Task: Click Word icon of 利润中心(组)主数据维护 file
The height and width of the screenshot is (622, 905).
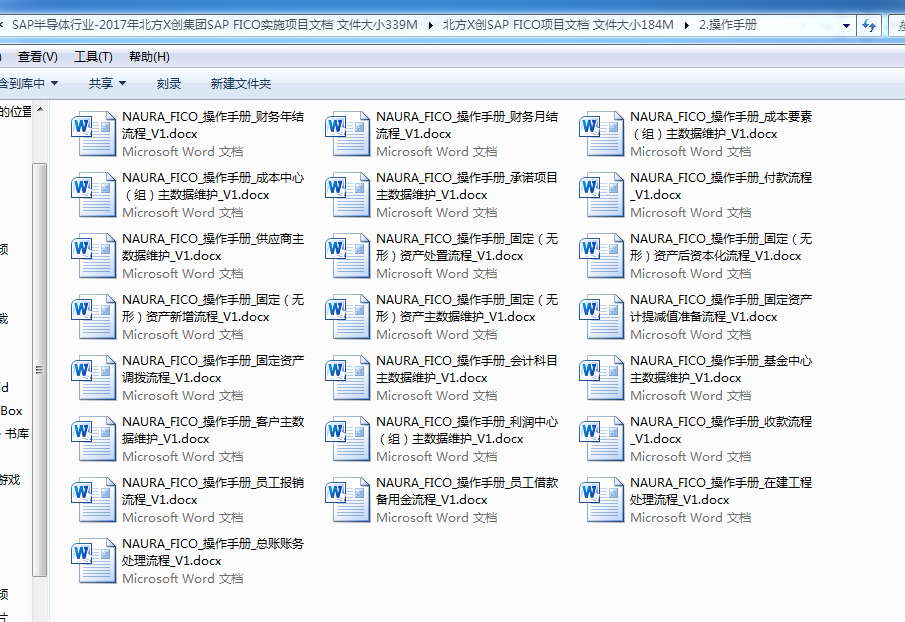Action: tap(347, 439)
